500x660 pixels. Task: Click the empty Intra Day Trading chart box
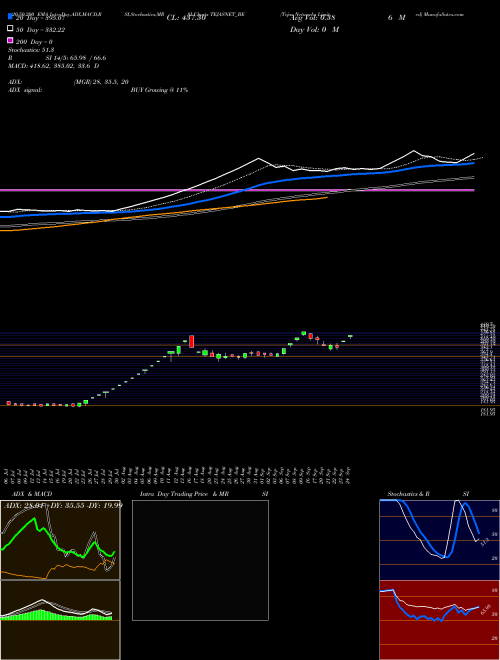pos(200,560)
